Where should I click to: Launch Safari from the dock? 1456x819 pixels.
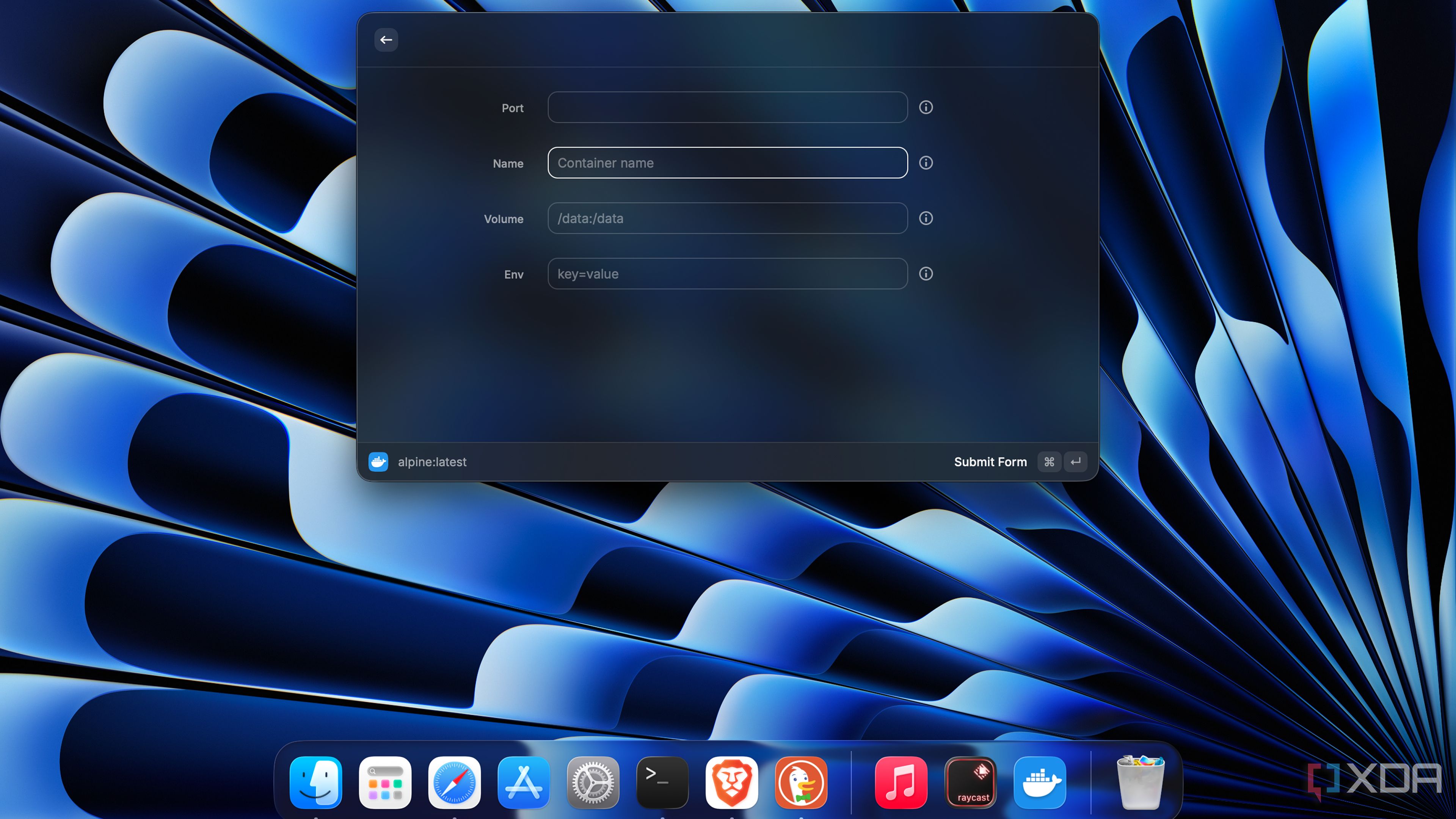click(455, 783)
